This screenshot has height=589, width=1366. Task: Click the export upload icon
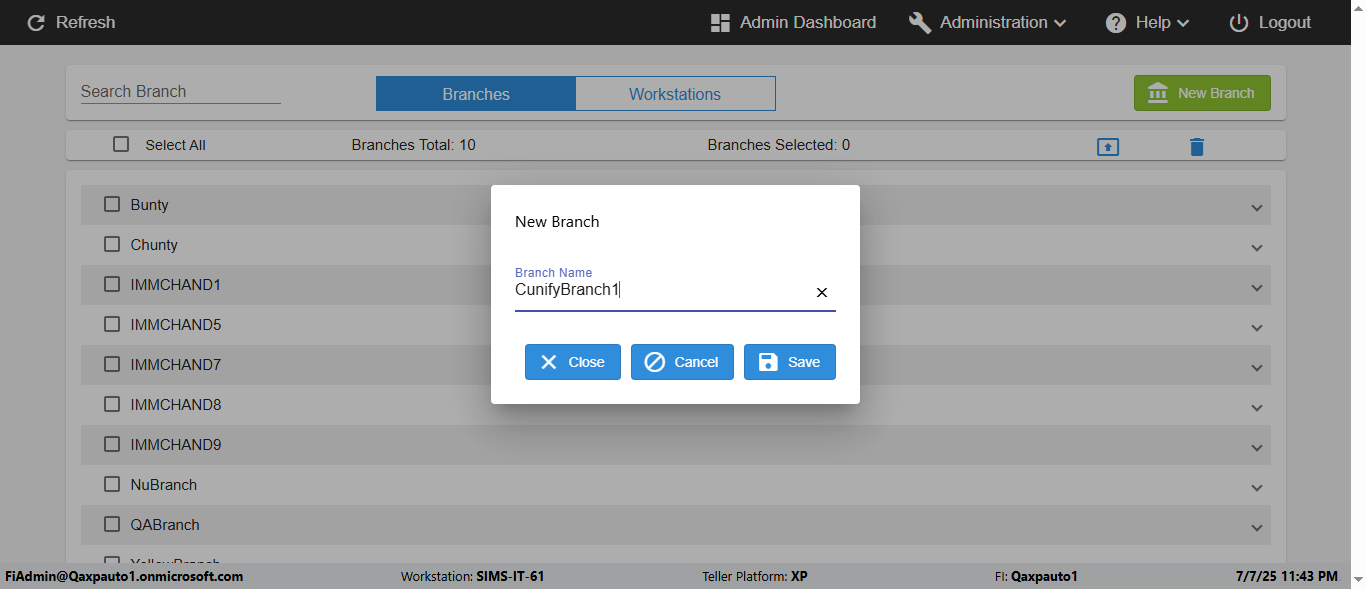click(1108, 147)
